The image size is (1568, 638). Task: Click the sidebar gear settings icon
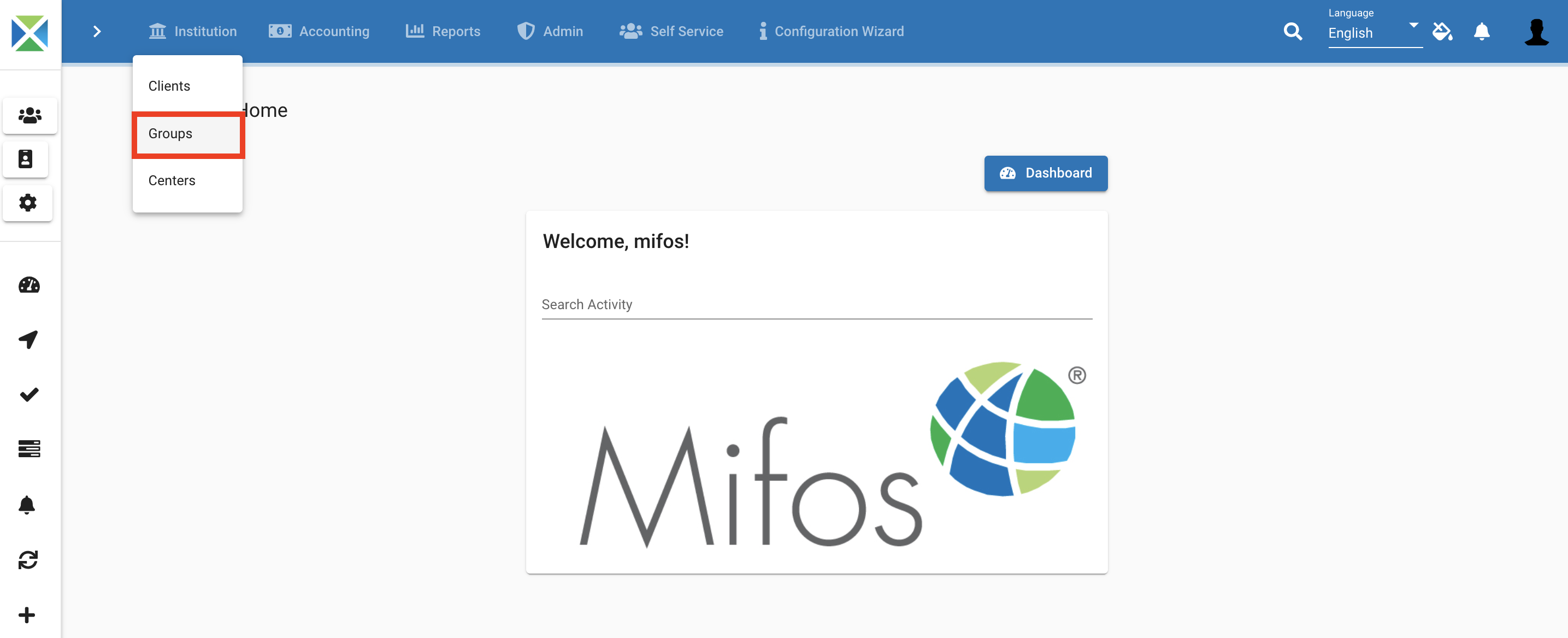[27, 203]
